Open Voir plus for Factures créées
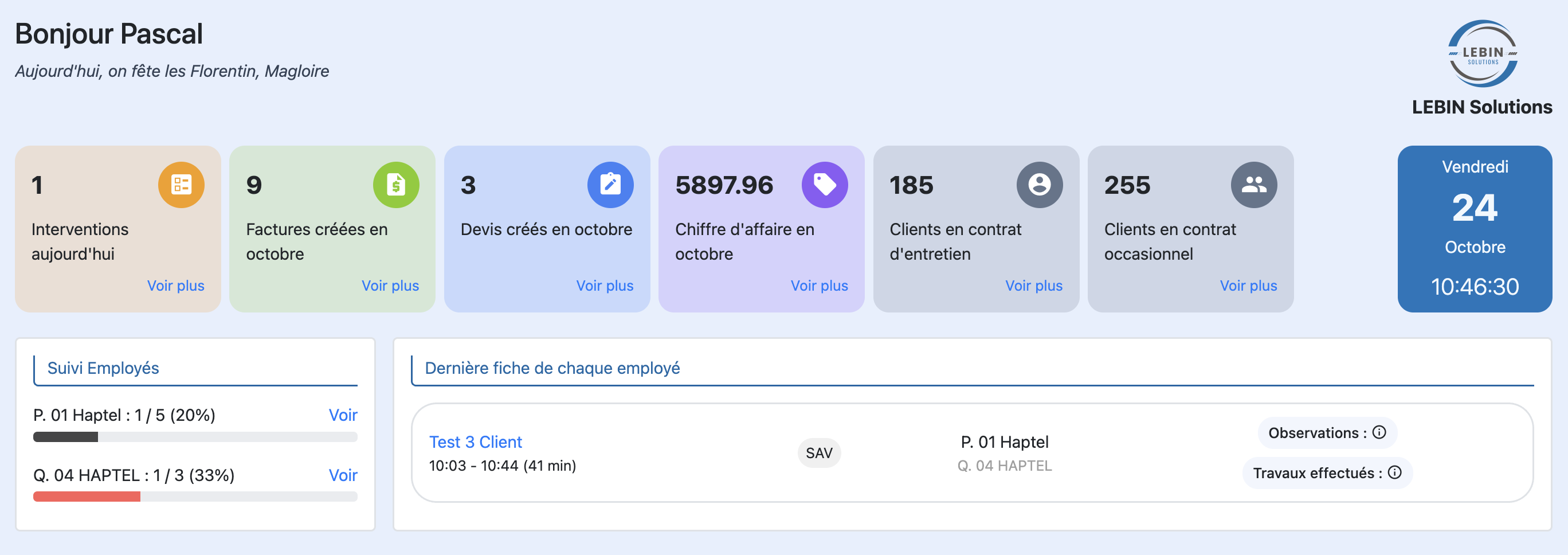Image resolution: width=1568 pixels, height=555 pixels. 390,286
